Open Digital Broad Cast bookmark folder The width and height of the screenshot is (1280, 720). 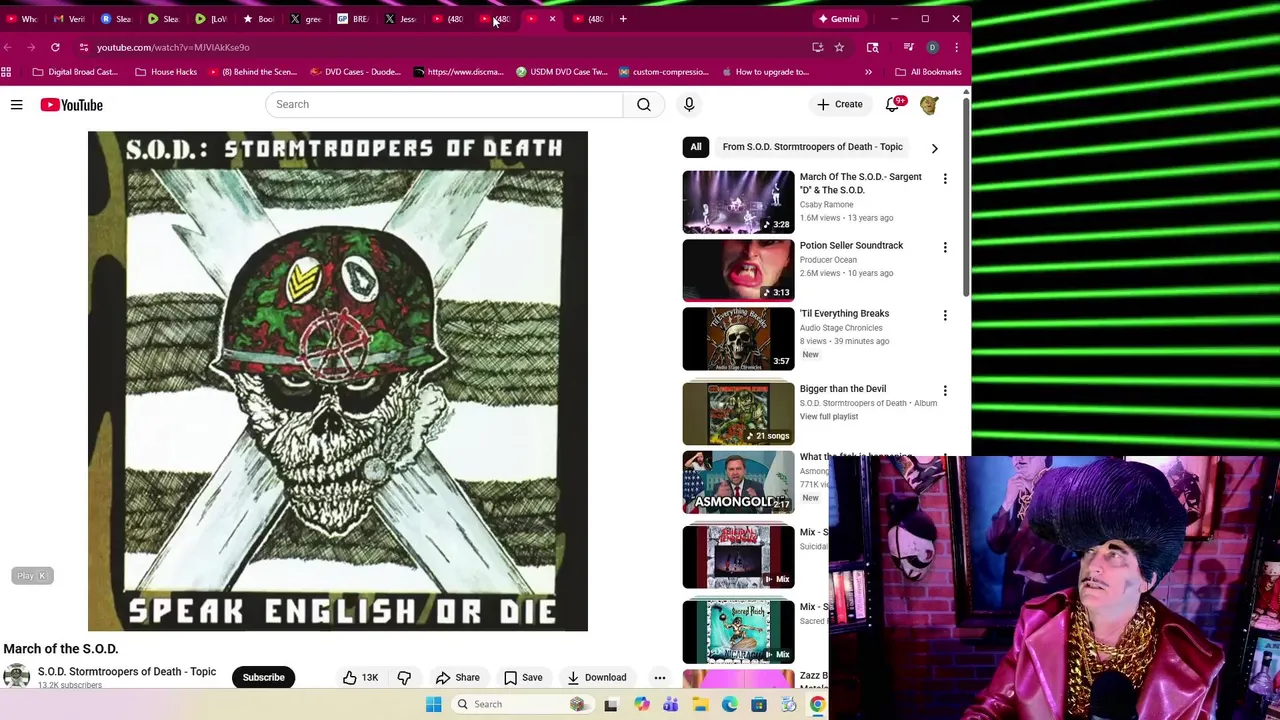(x=75, y=72)
